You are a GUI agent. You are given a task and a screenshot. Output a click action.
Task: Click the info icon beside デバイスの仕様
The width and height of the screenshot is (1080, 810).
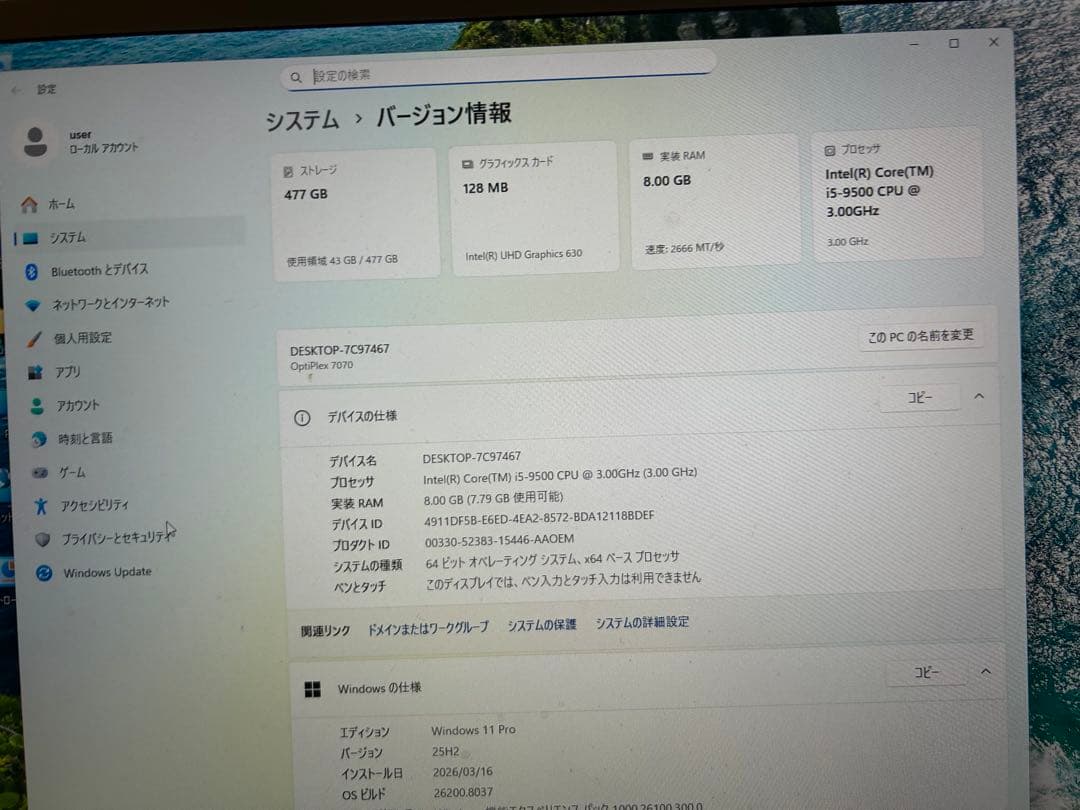(x=302, y=418)
